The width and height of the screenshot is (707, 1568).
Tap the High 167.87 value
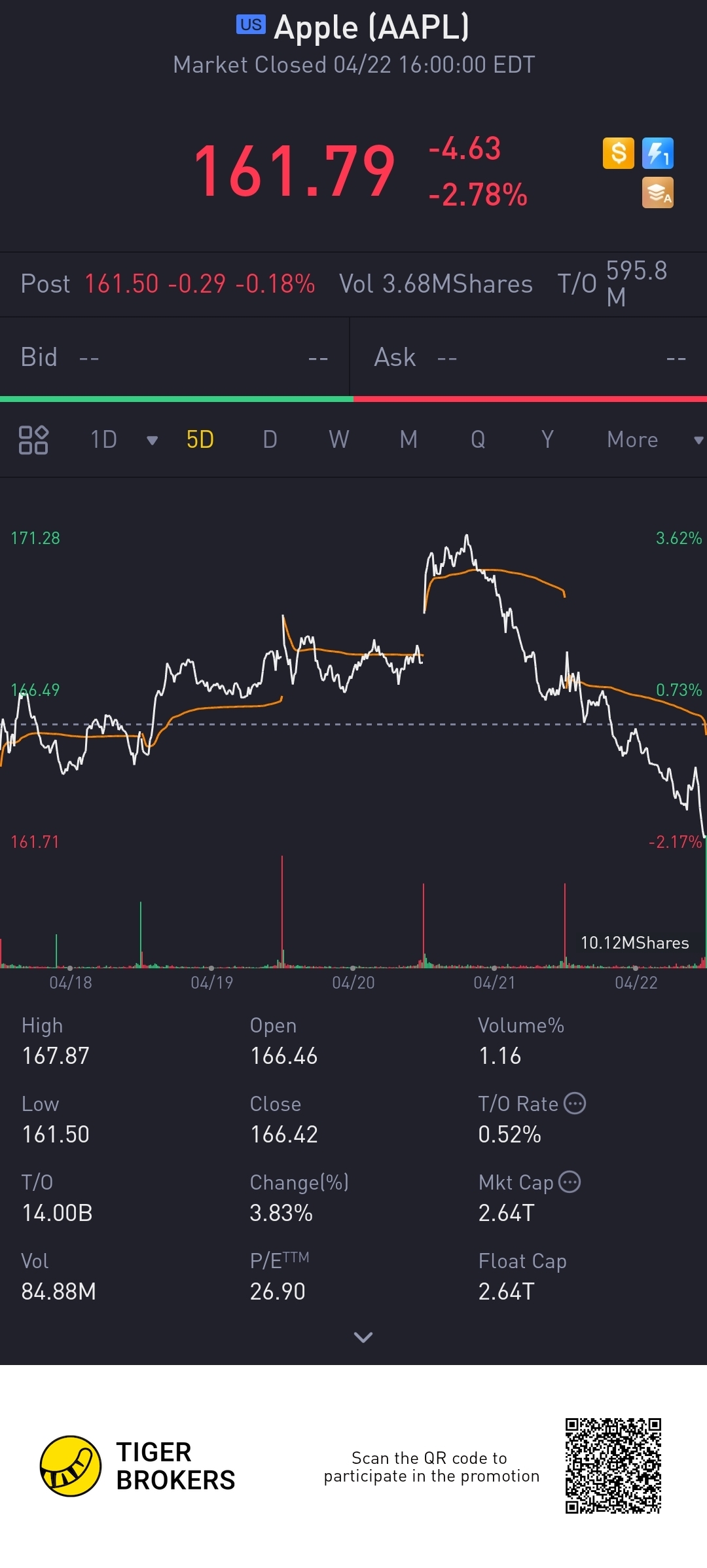pos(56,1055)
